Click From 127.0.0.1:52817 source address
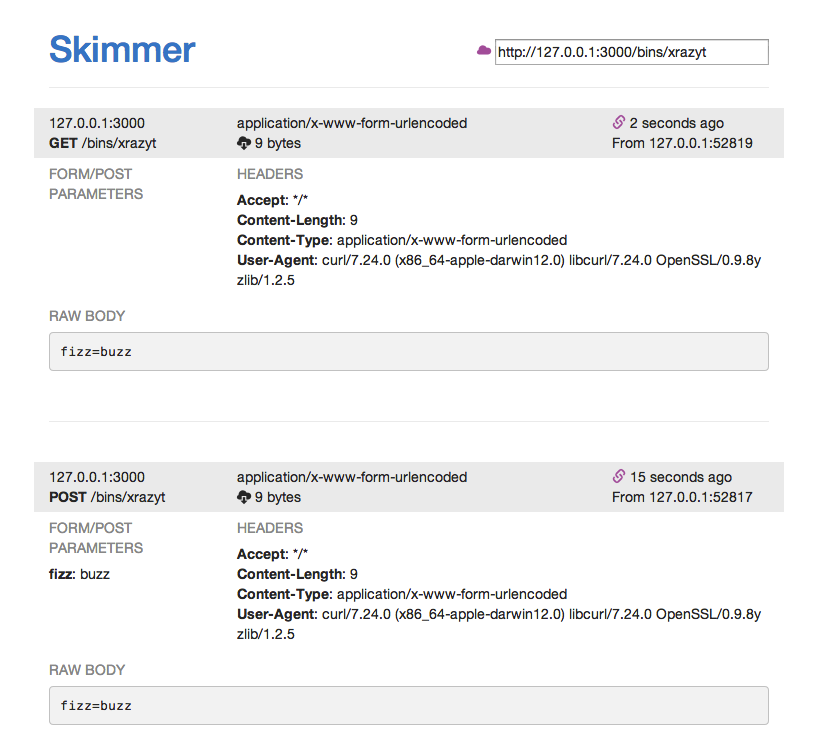The height and width of the screenshot is (750, 818). [682, 497]
